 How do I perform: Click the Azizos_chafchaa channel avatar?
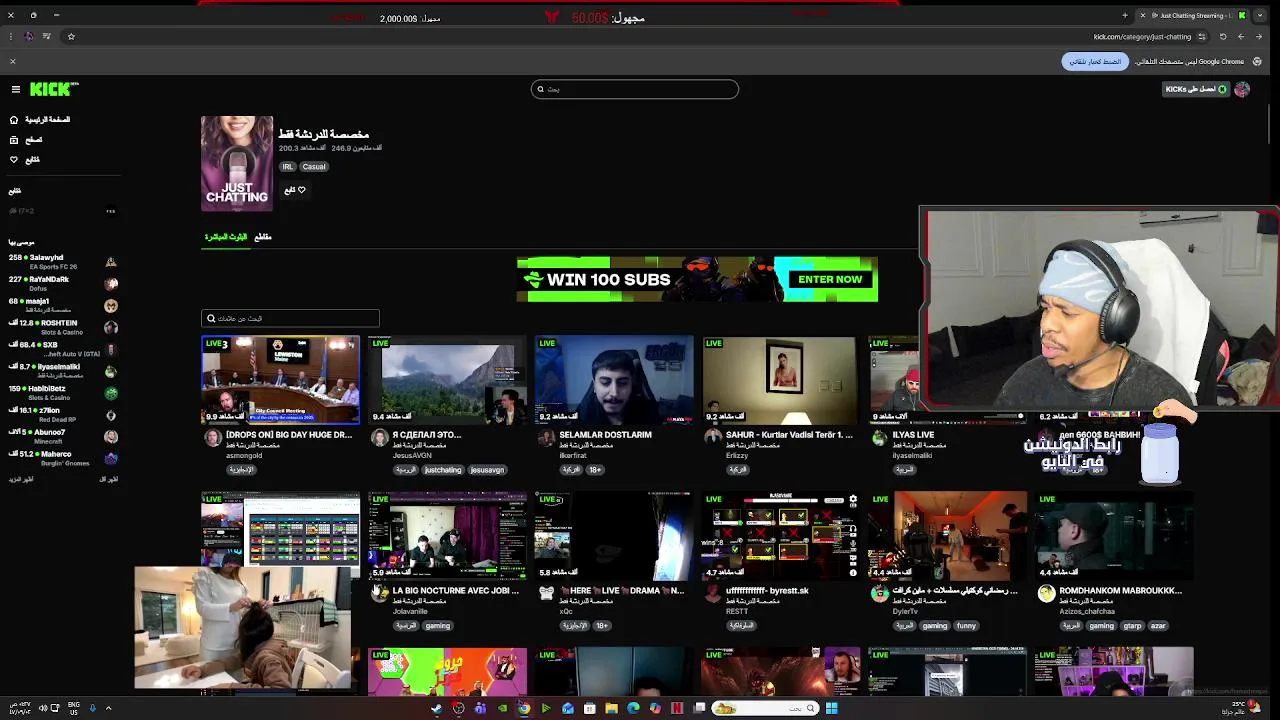[1047, 594]
